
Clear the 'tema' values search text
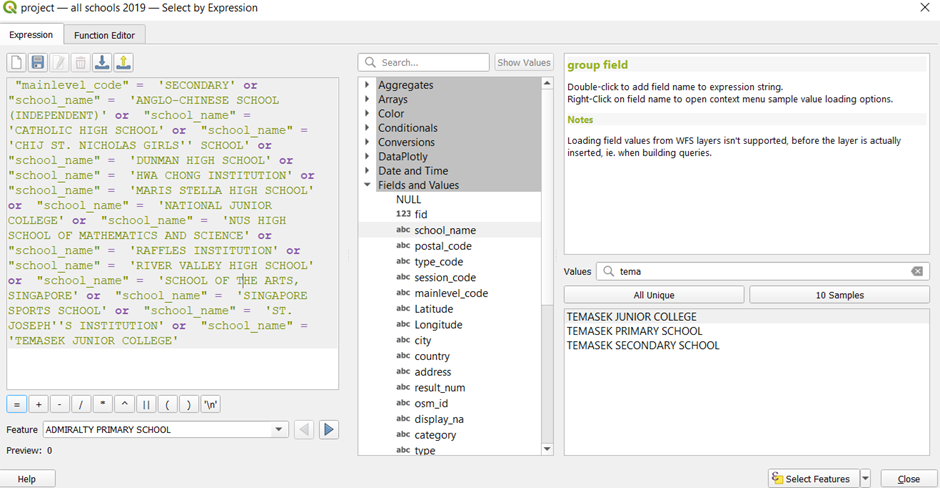click(x=917, y=271)
